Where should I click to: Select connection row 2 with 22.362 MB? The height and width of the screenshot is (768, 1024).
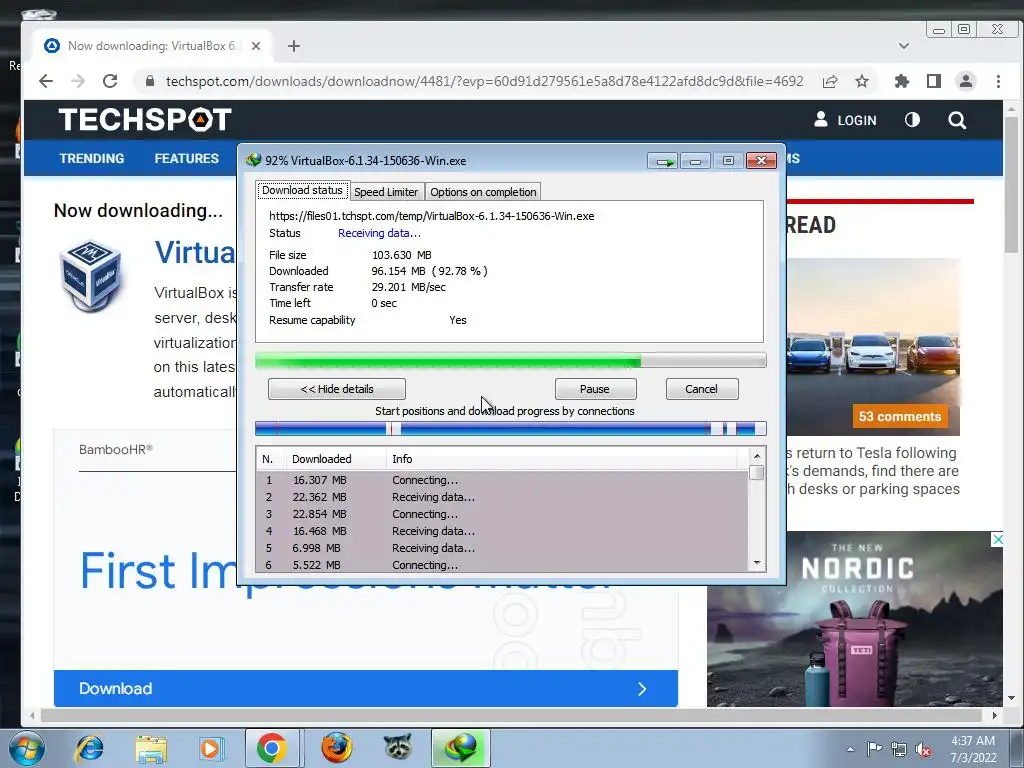(x=502, y=497)
